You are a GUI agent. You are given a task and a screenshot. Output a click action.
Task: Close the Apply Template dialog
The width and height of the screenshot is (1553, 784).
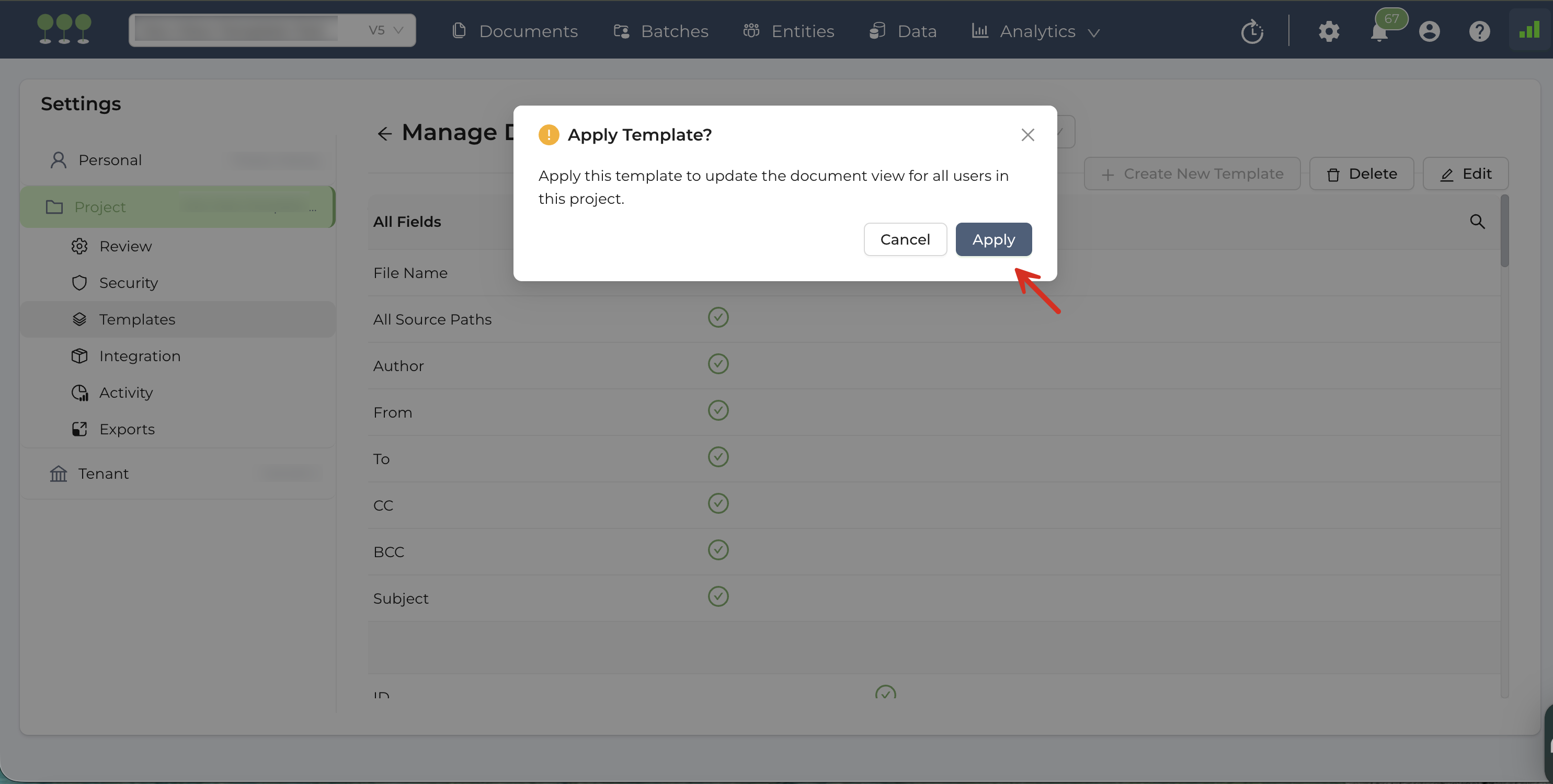click(1027, 135)
